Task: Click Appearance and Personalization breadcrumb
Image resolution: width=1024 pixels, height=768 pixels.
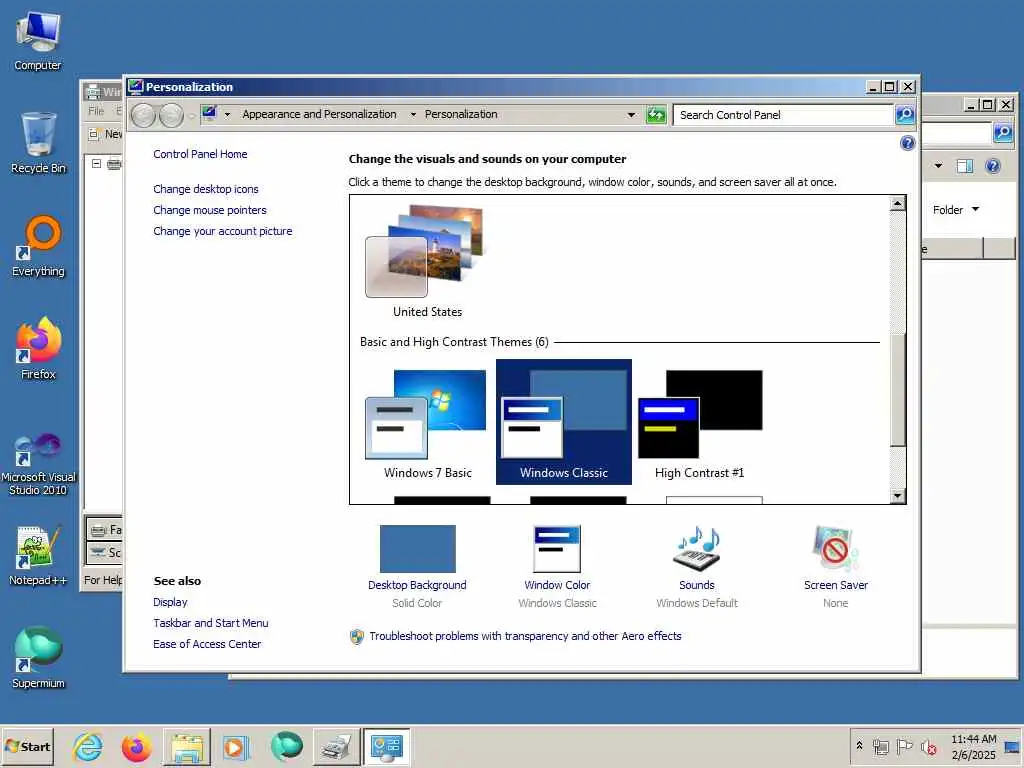Action: (x=319, y=114)
